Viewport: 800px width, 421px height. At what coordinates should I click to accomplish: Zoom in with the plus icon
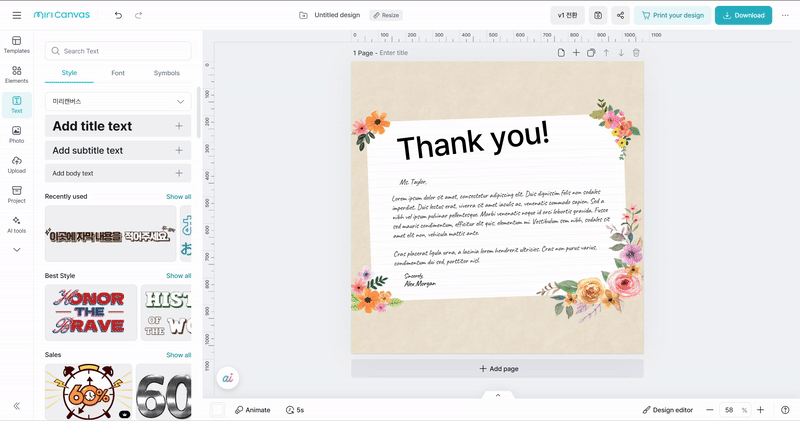[x=761, y=410]
